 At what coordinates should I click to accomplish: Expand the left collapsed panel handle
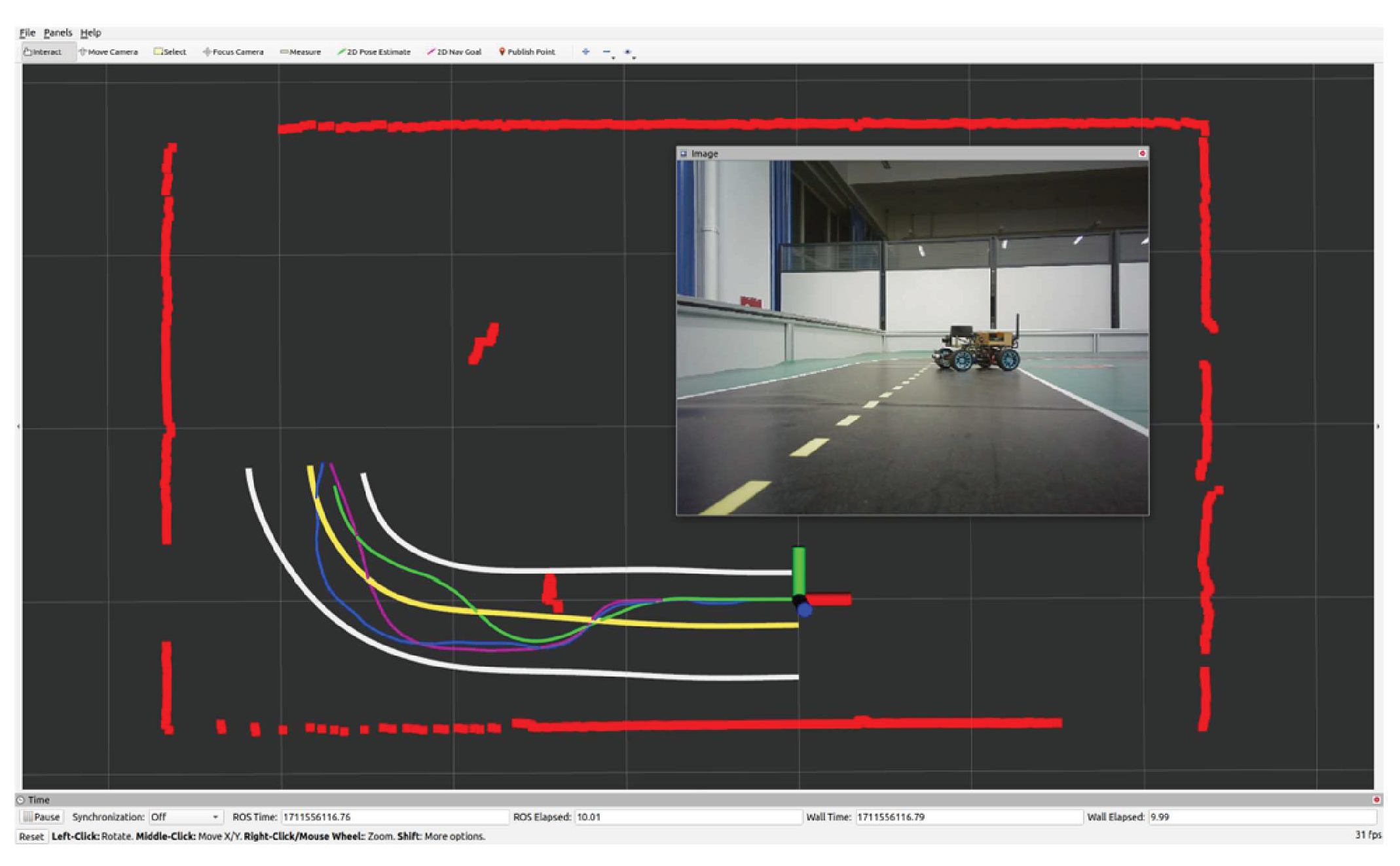18,427
